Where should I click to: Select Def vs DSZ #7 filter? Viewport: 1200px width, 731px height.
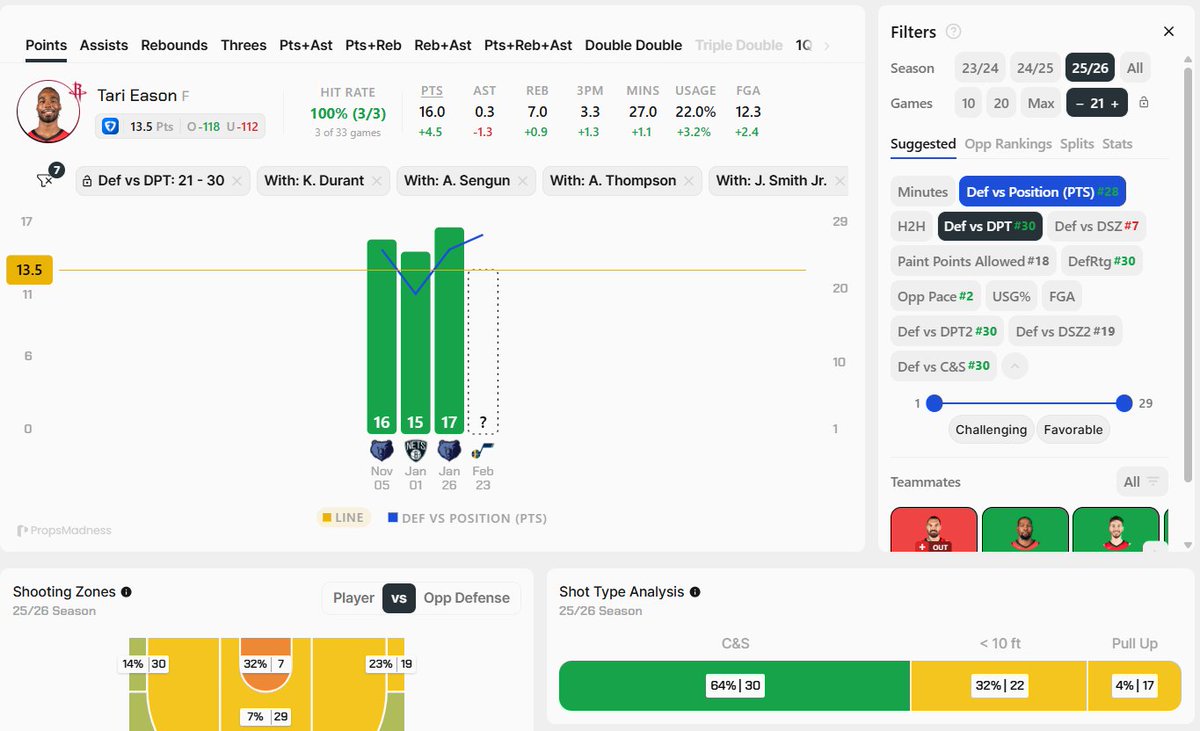1096,226
